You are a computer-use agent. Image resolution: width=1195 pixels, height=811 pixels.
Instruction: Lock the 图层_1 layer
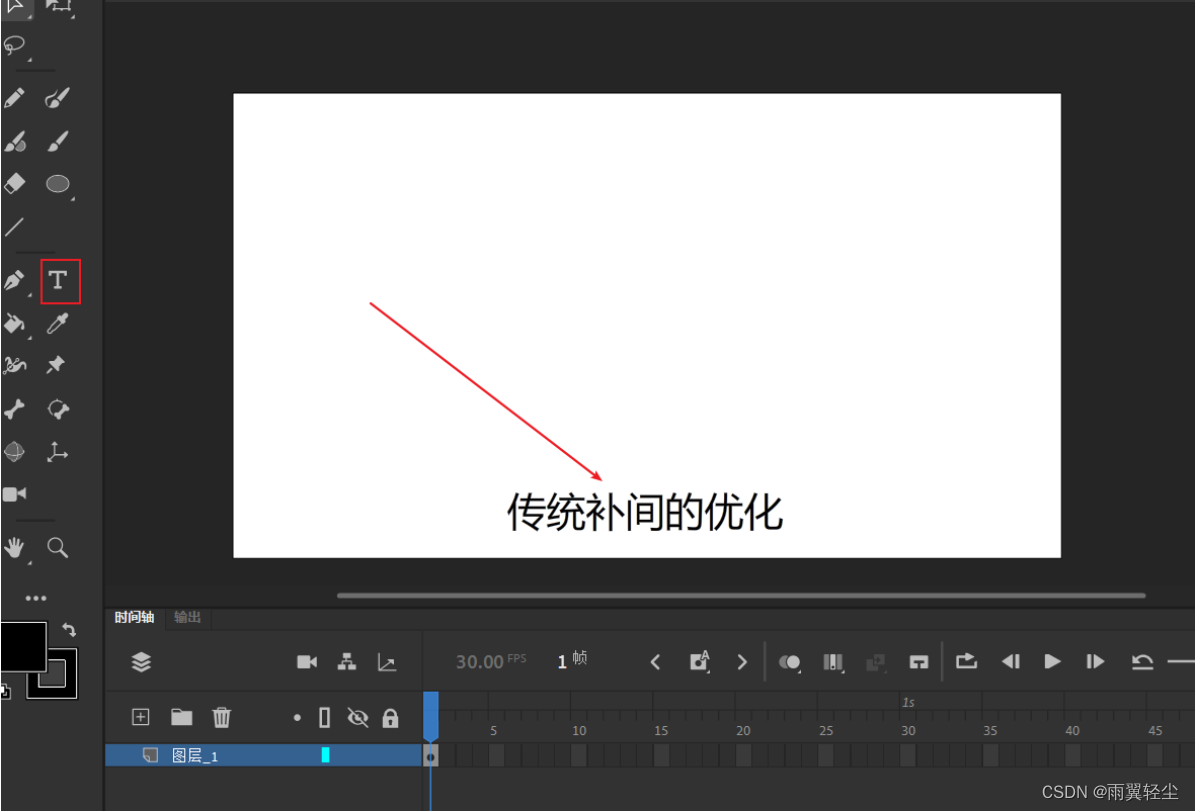point(390,717)
